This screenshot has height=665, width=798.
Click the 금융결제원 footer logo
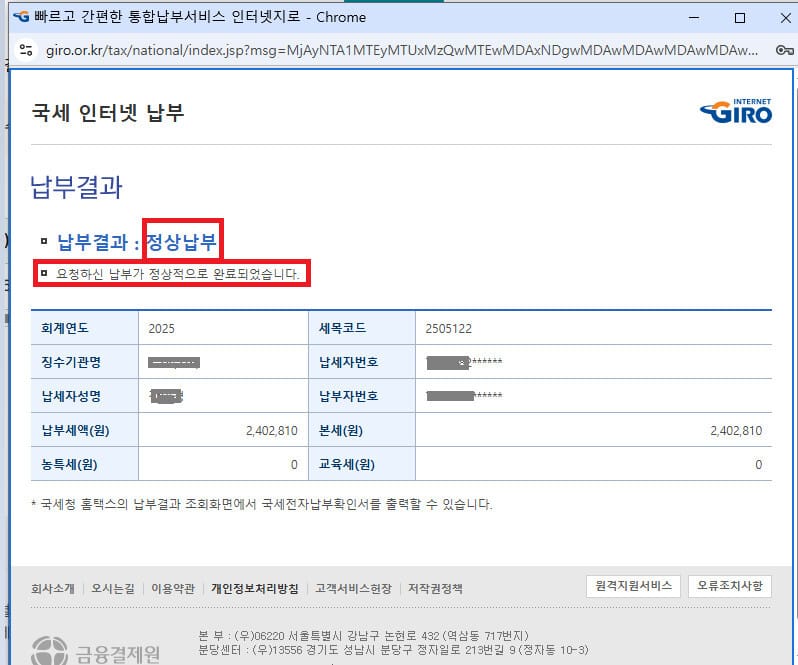coord(96,652)
